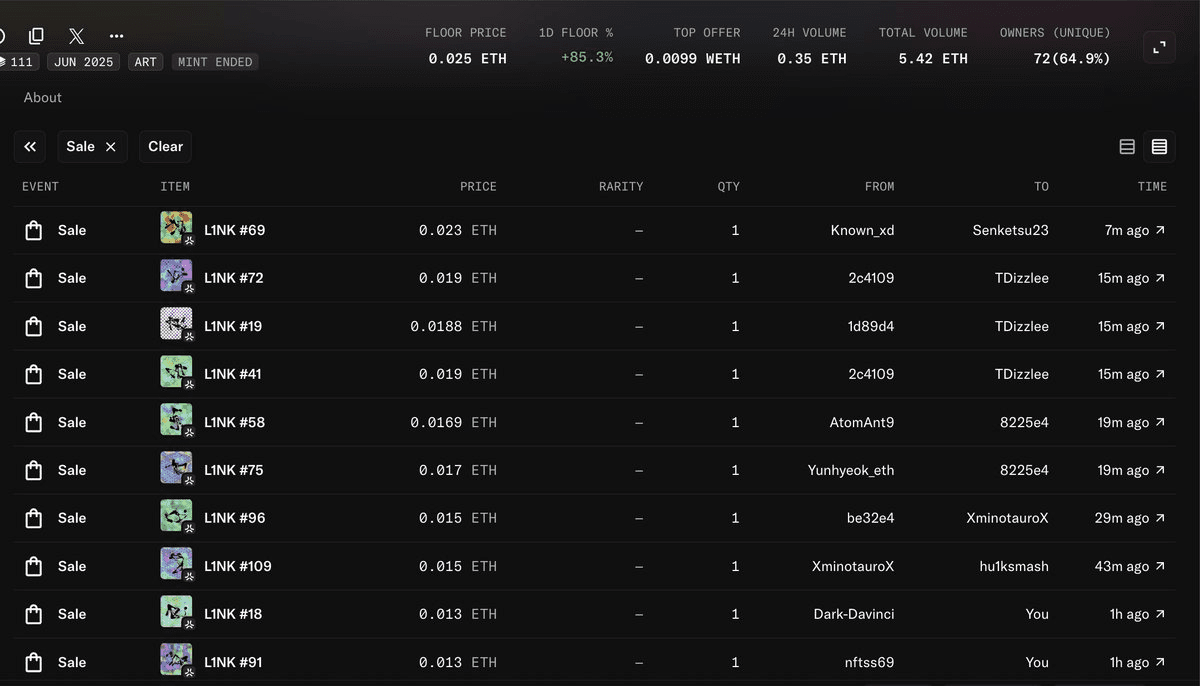Open the three-dot more options menu
The image size is (1200, 686).
click(116, 36)
